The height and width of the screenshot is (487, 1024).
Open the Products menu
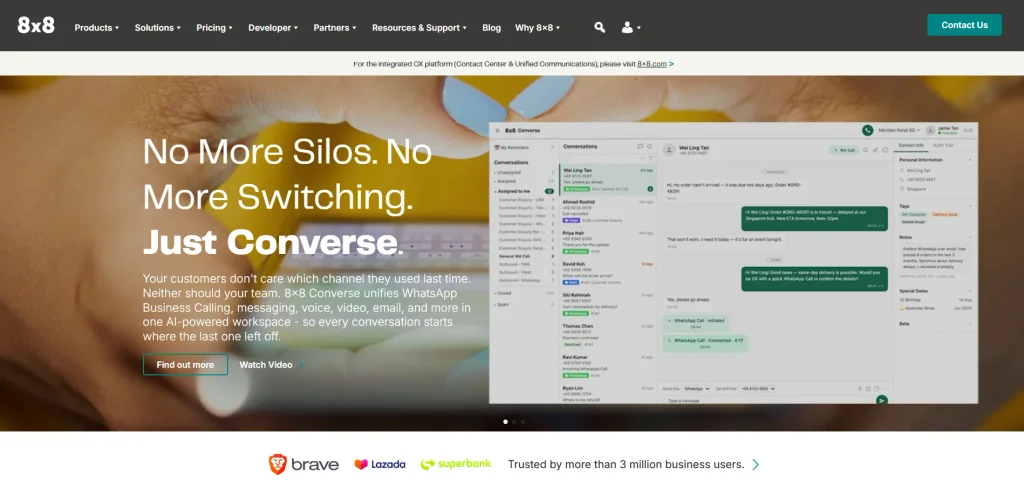[x=97, y=27]
